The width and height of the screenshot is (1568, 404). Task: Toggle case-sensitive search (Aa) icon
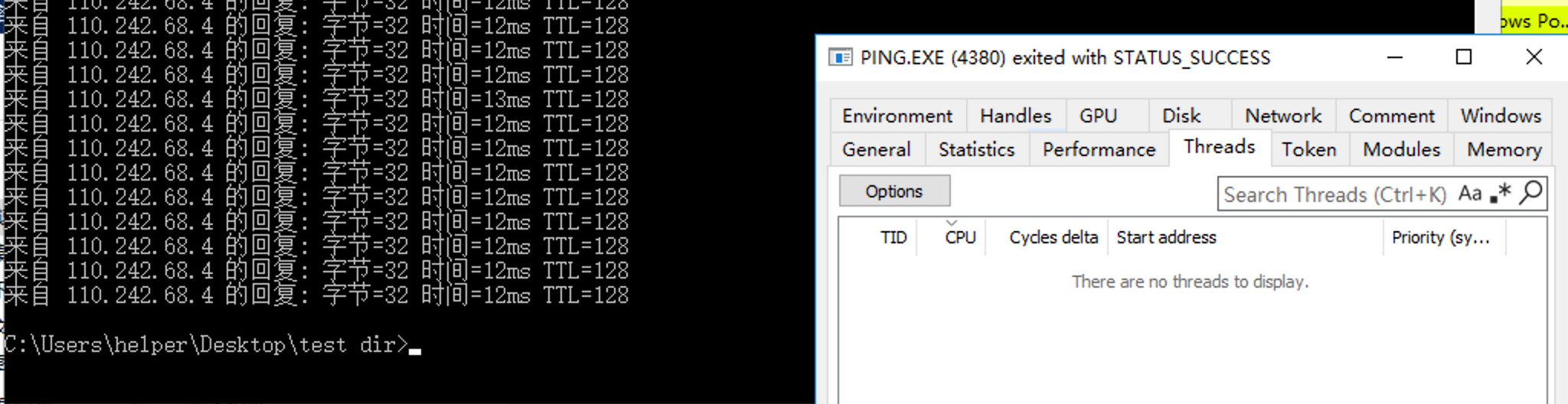pos(1469,194)
